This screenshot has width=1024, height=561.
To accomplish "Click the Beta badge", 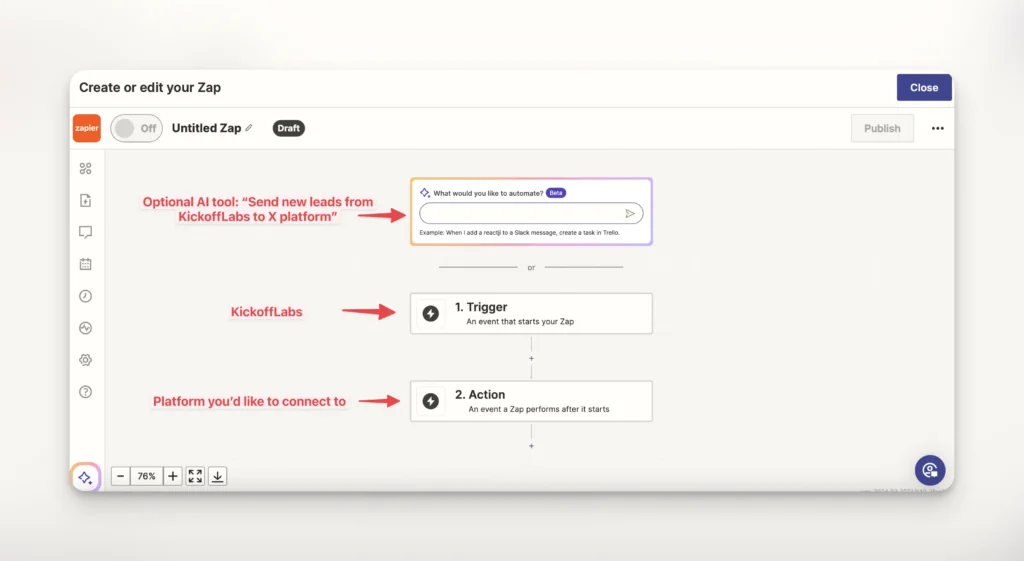I will [x=556, y=193].
